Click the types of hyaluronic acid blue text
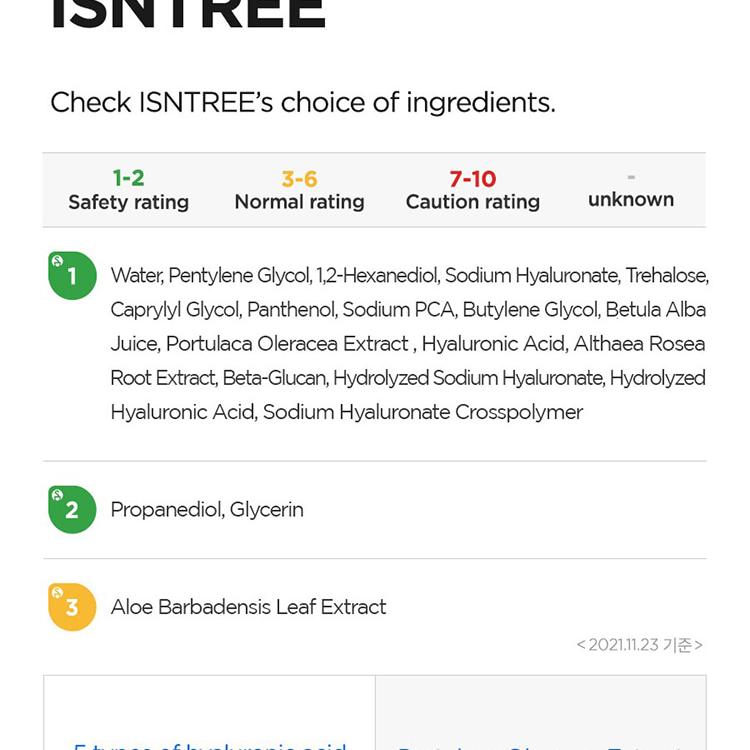This screenshot has width=750, height=750. pos(210,746)
